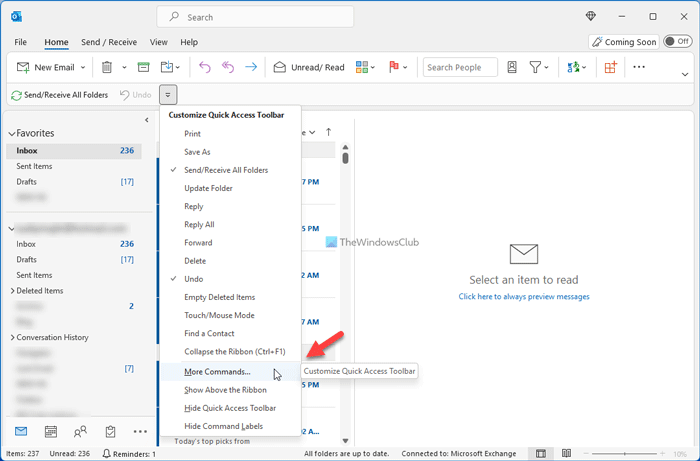Click the Search People input field
Image resolution: width=700 pixels, height=461 pixels.
point(459,67)
